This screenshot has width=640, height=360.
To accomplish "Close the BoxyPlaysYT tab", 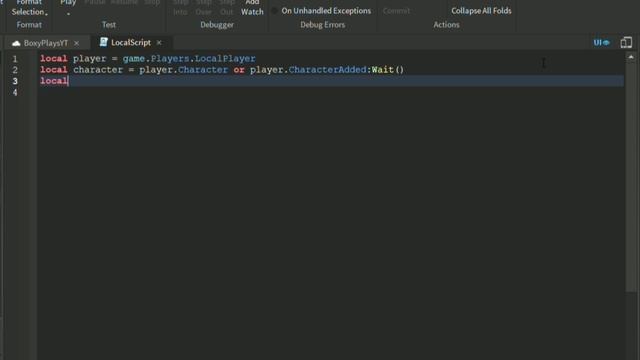I will (76, 43).
